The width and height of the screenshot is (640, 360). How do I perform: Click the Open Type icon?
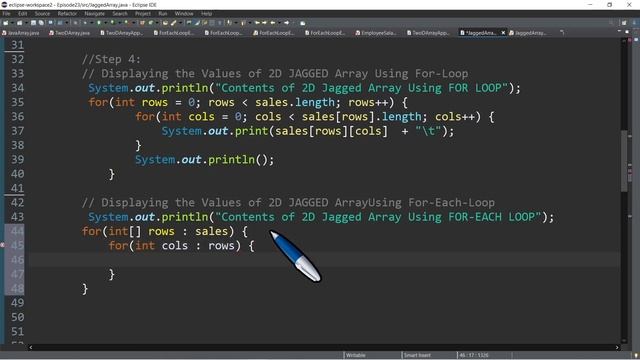(x=165, y=23)
